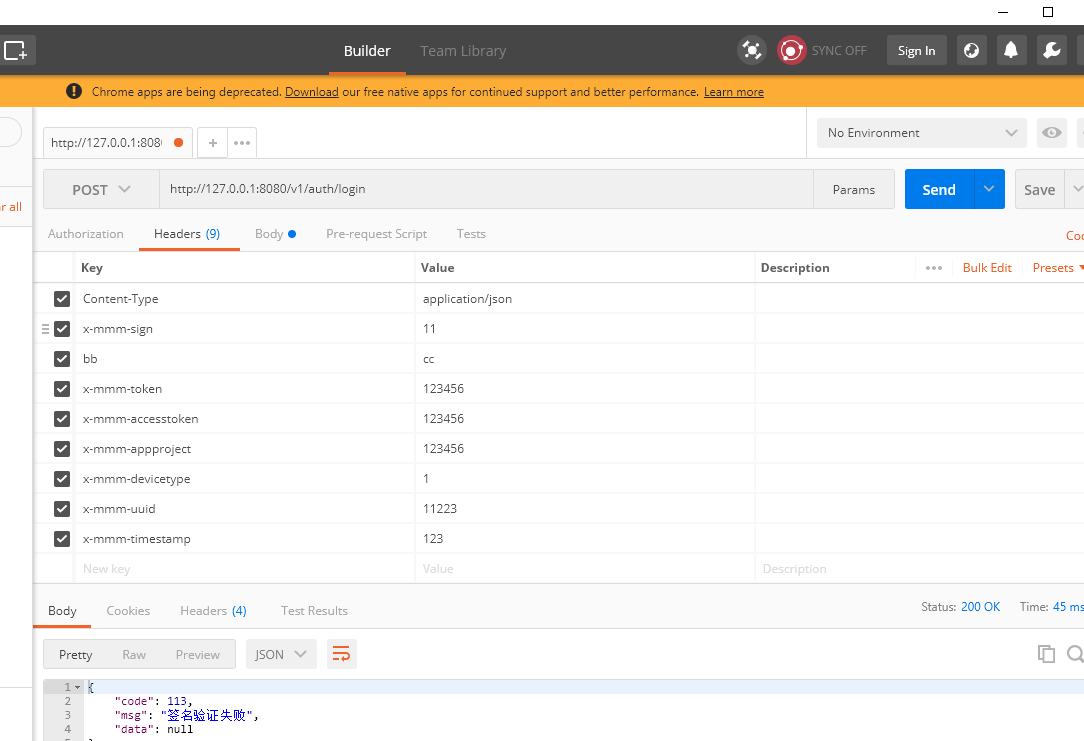Viewport: 1084px width, 741px height.
Task: Open the request Body tab
Action: tap(275, 234)
